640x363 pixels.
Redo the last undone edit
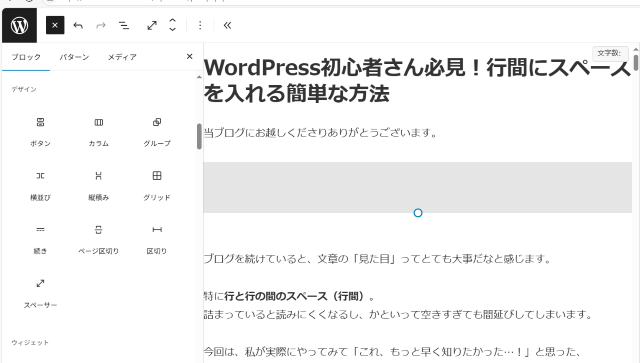[100, 25]
